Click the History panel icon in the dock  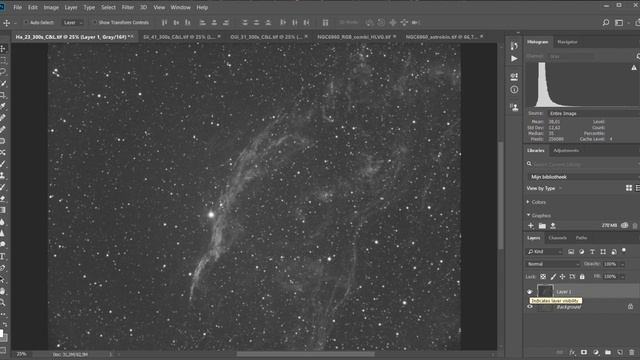click(514, 45)
